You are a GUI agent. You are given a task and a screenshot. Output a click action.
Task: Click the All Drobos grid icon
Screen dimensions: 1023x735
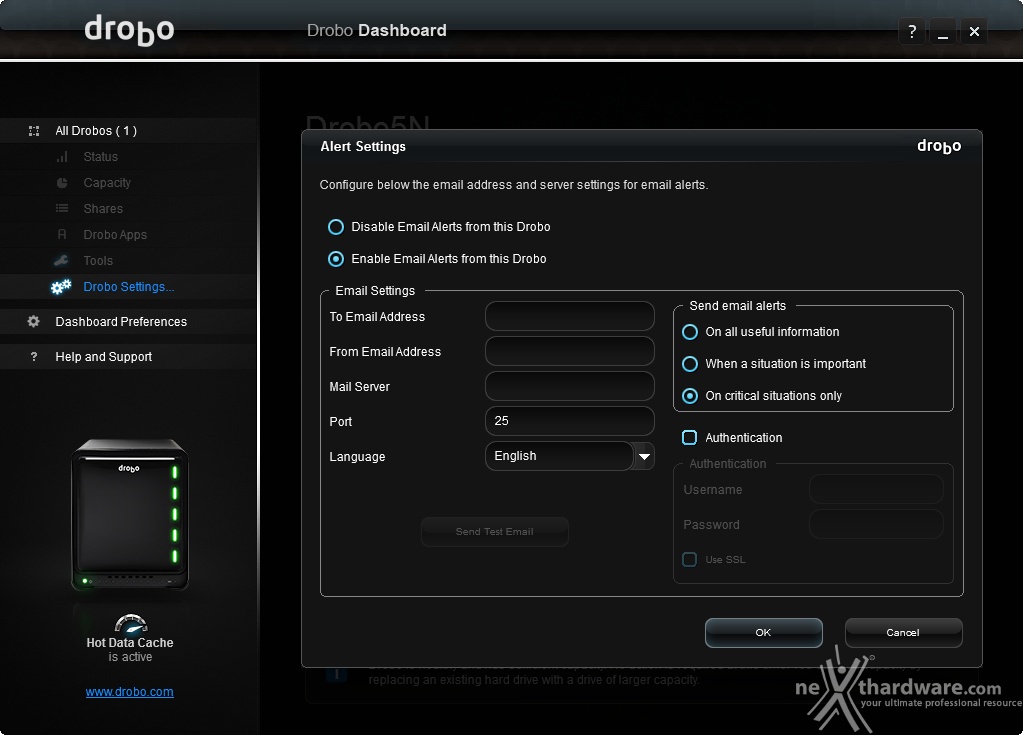pos(34,131)
